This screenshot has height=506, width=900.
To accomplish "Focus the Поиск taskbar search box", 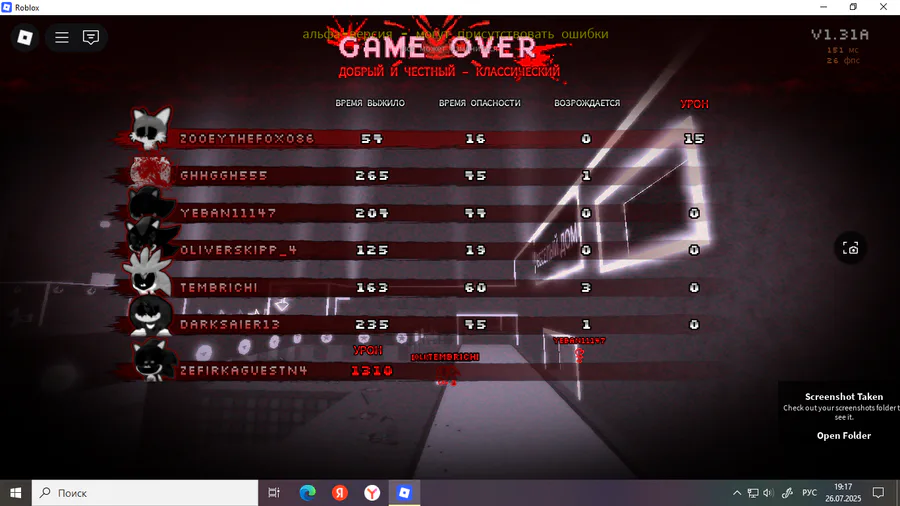I will click(x=145, y=493).
